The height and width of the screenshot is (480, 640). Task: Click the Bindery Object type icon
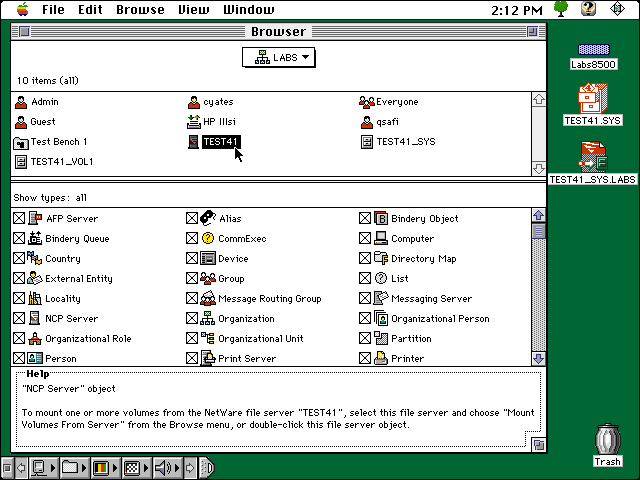click(x=381, y=218)
